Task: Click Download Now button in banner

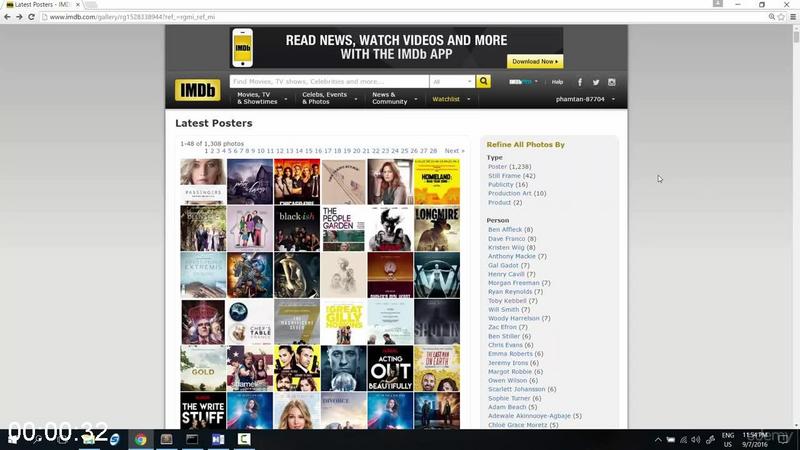Action: tap(535, 61)
